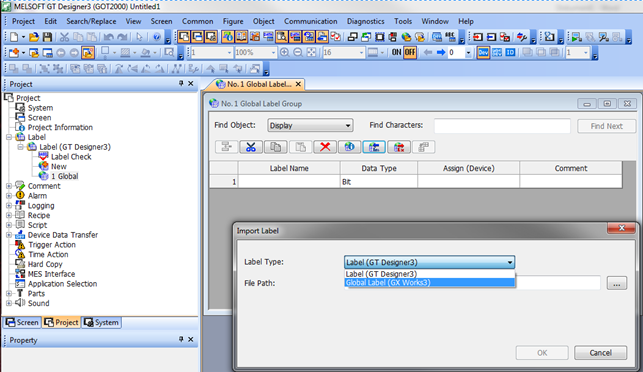
Task: Select MES Interface tree item
Action: coord(51,274)
